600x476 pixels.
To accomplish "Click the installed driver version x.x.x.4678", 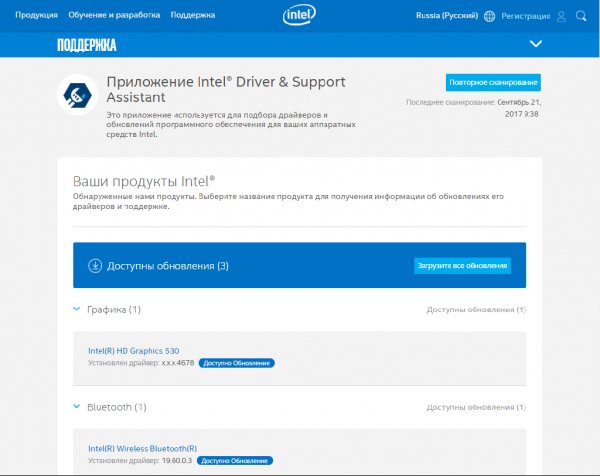I will [x=178, y=363].
